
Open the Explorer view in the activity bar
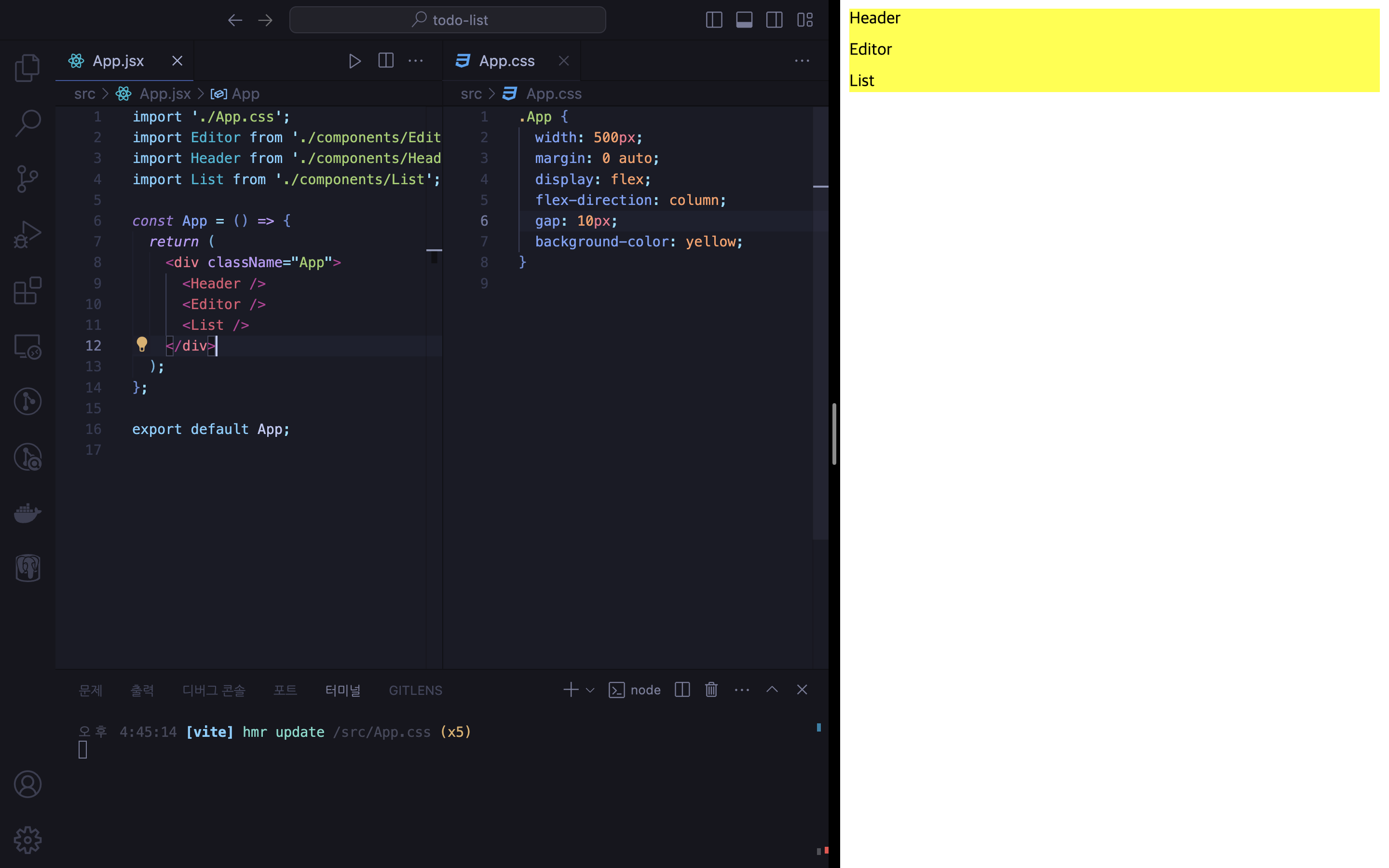(x=27, y=68)
